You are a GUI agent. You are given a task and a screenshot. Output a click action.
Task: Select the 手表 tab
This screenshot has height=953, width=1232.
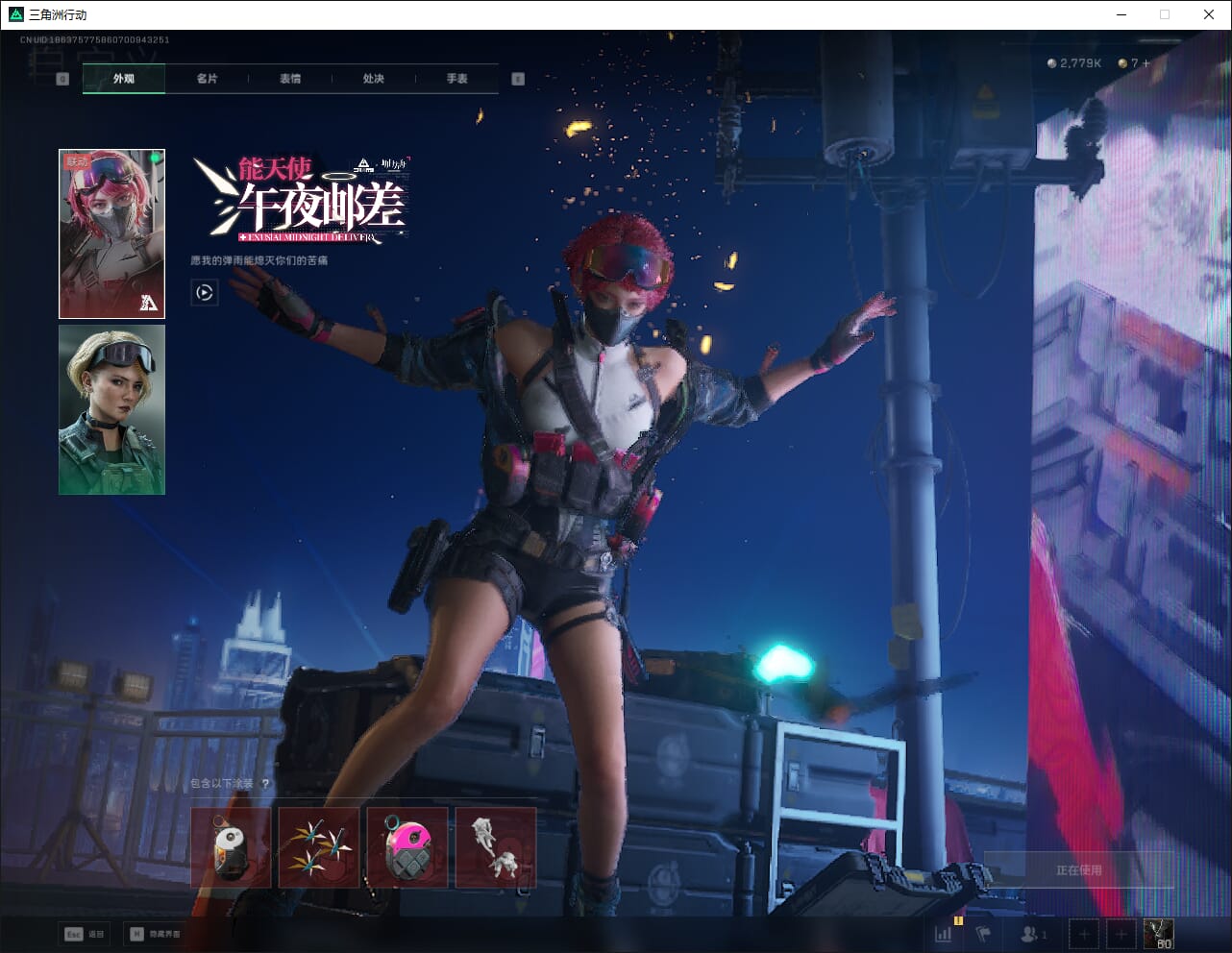(456, 79)
